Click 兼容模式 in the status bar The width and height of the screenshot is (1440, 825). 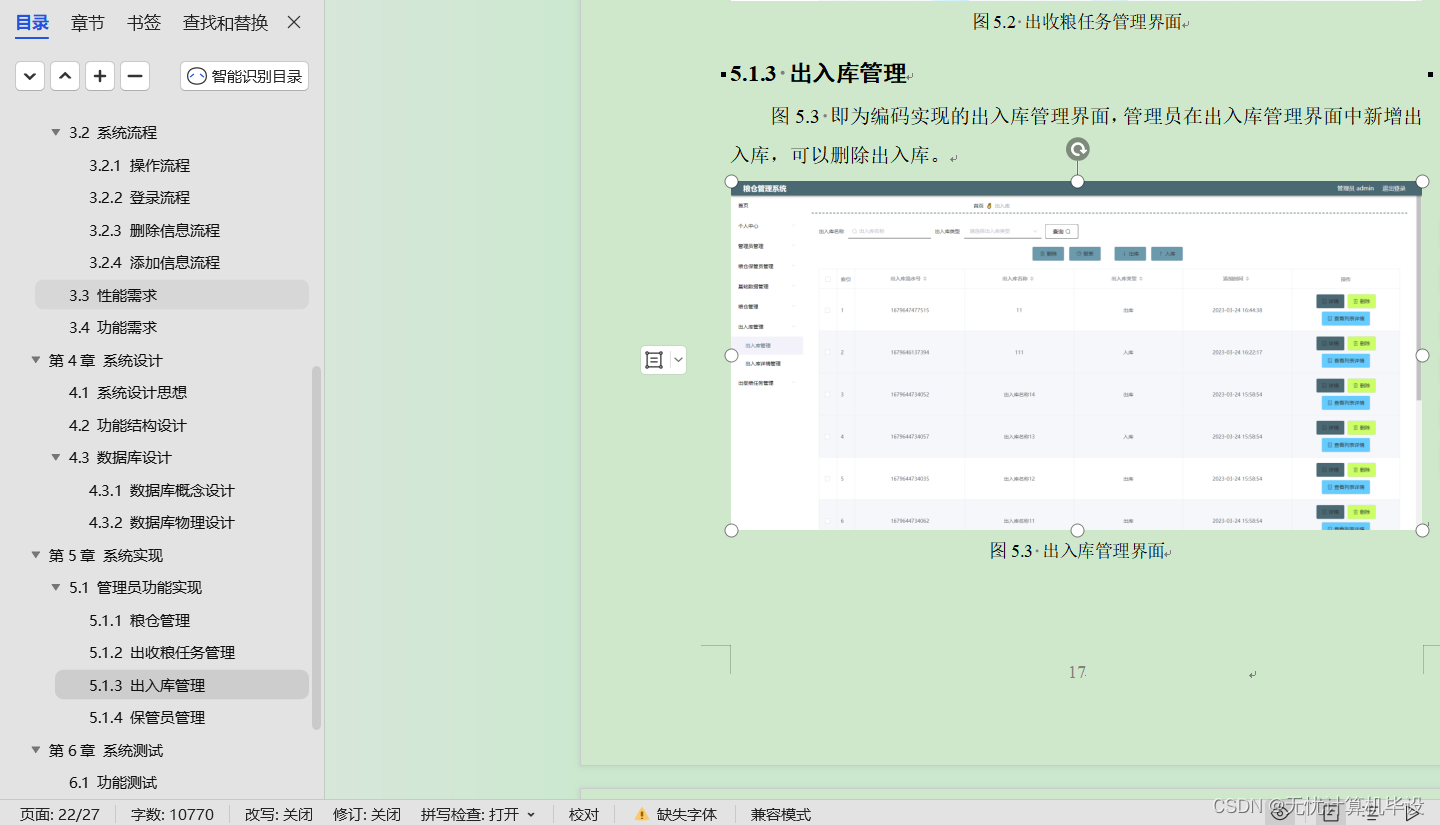click(x=780, y=814)
